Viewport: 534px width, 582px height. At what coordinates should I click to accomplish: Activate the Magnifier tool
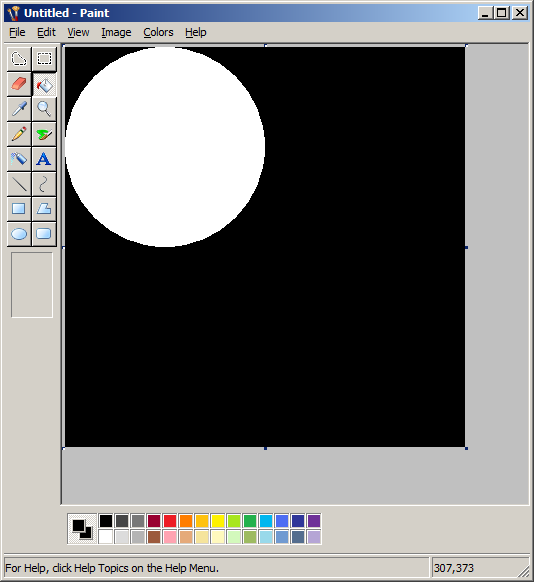pos(44,109)
